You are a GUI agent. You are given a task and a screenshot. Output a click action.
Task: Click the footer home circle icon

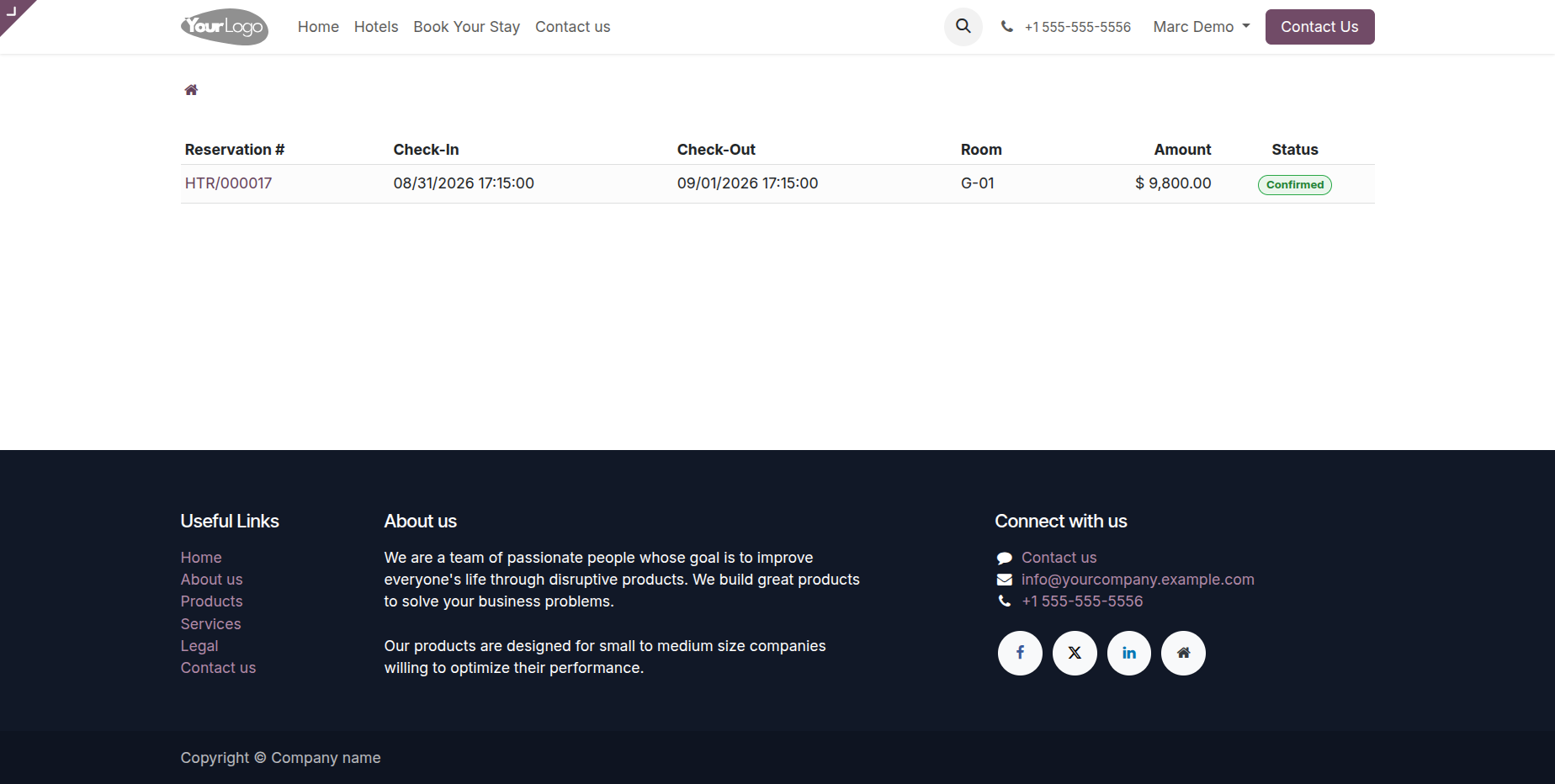tap(1183, 653)
